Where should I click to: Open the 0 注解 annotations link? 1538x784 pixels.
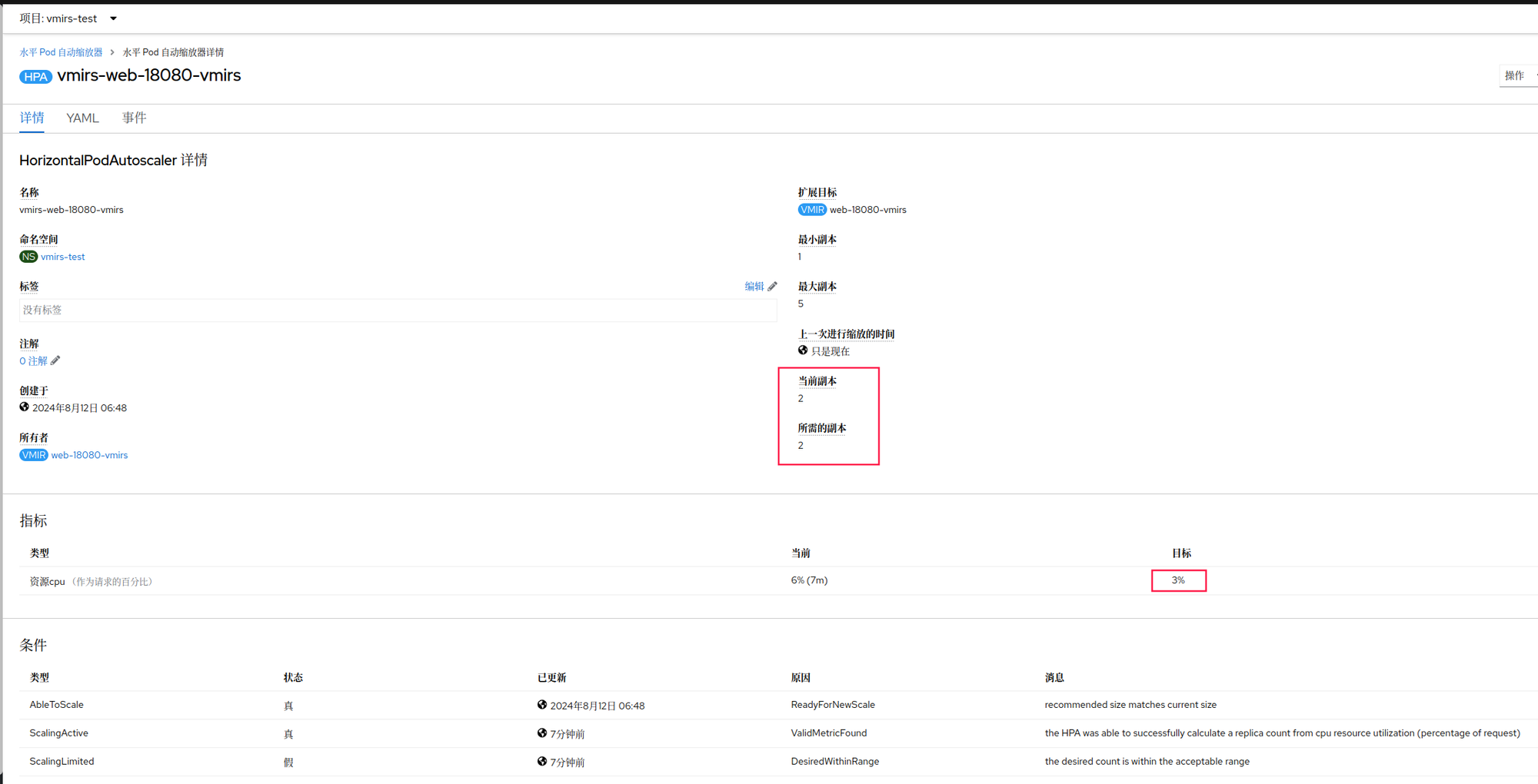tap(34, 360)
